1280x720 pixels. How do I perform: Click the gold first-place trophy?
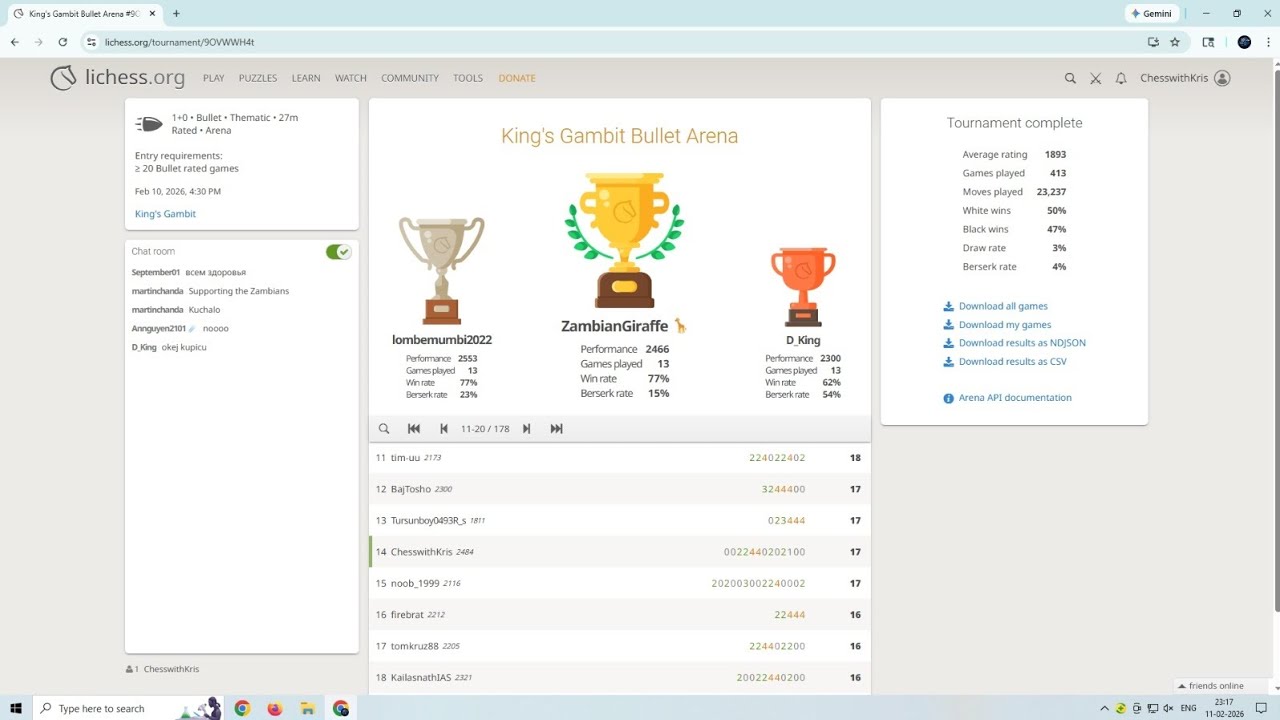pos(625,241)
